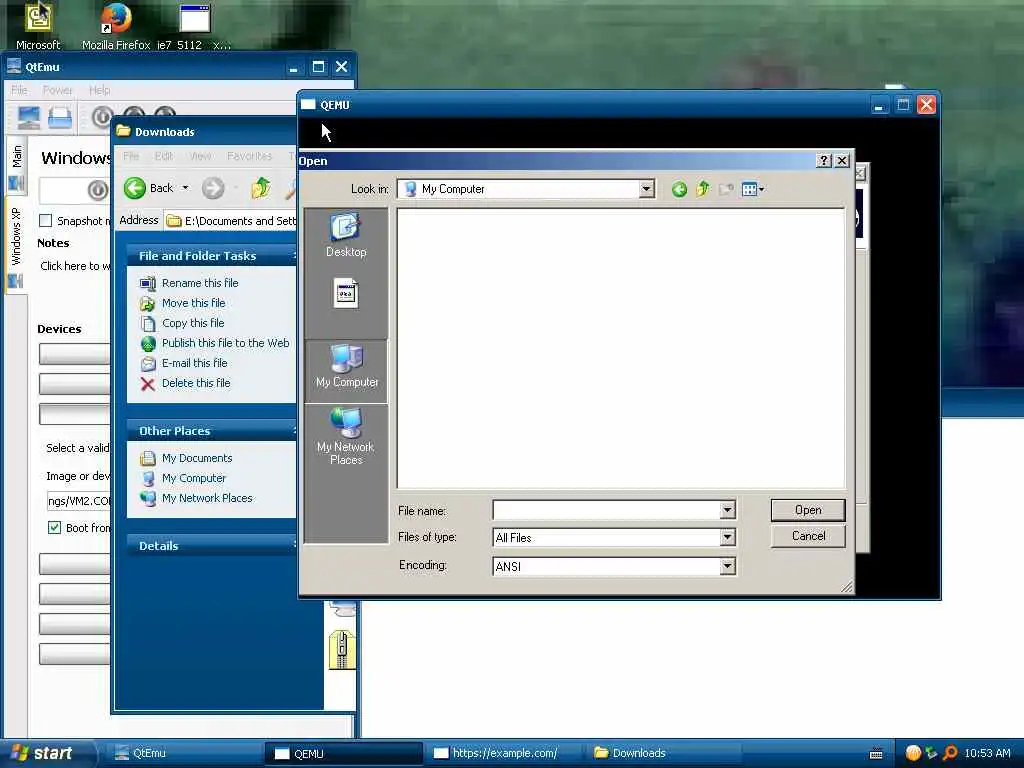Expand the Files of type dropdown
Viewport: 1024px width, 768px height.
(728, 537)
